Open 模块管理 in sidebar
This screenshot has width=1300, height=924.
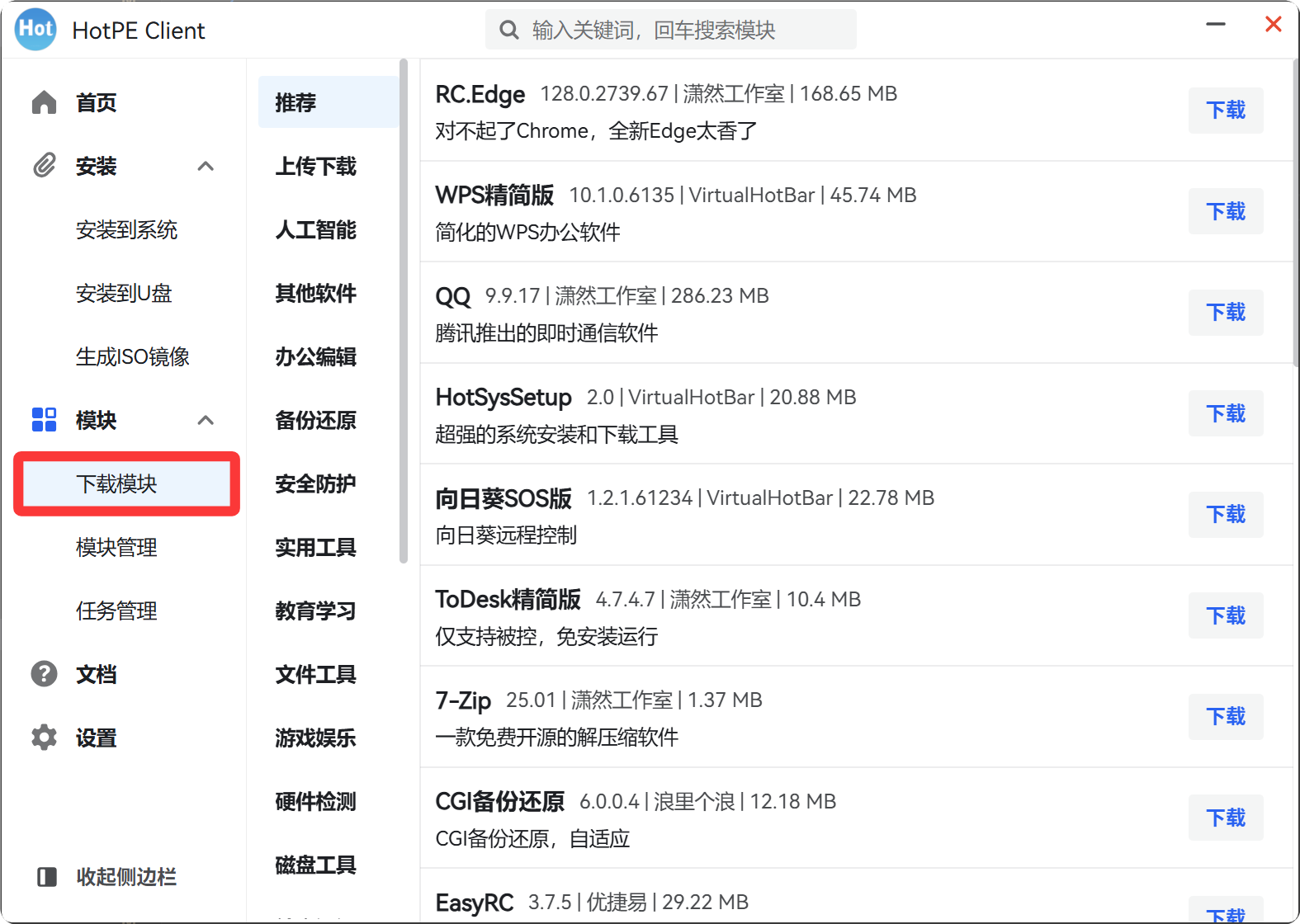(116, 548)
